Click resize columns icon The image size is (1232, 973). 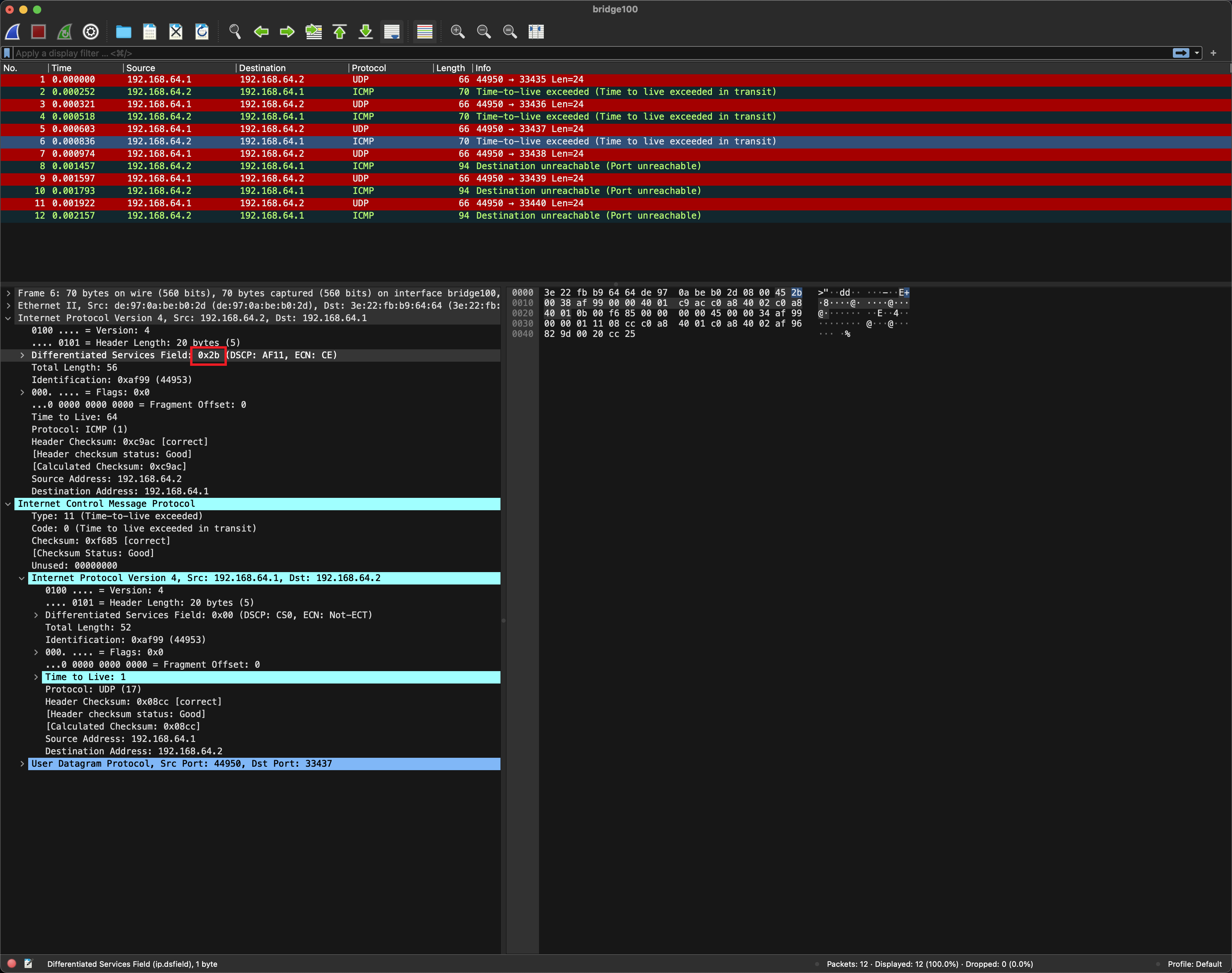click(536, 31)
